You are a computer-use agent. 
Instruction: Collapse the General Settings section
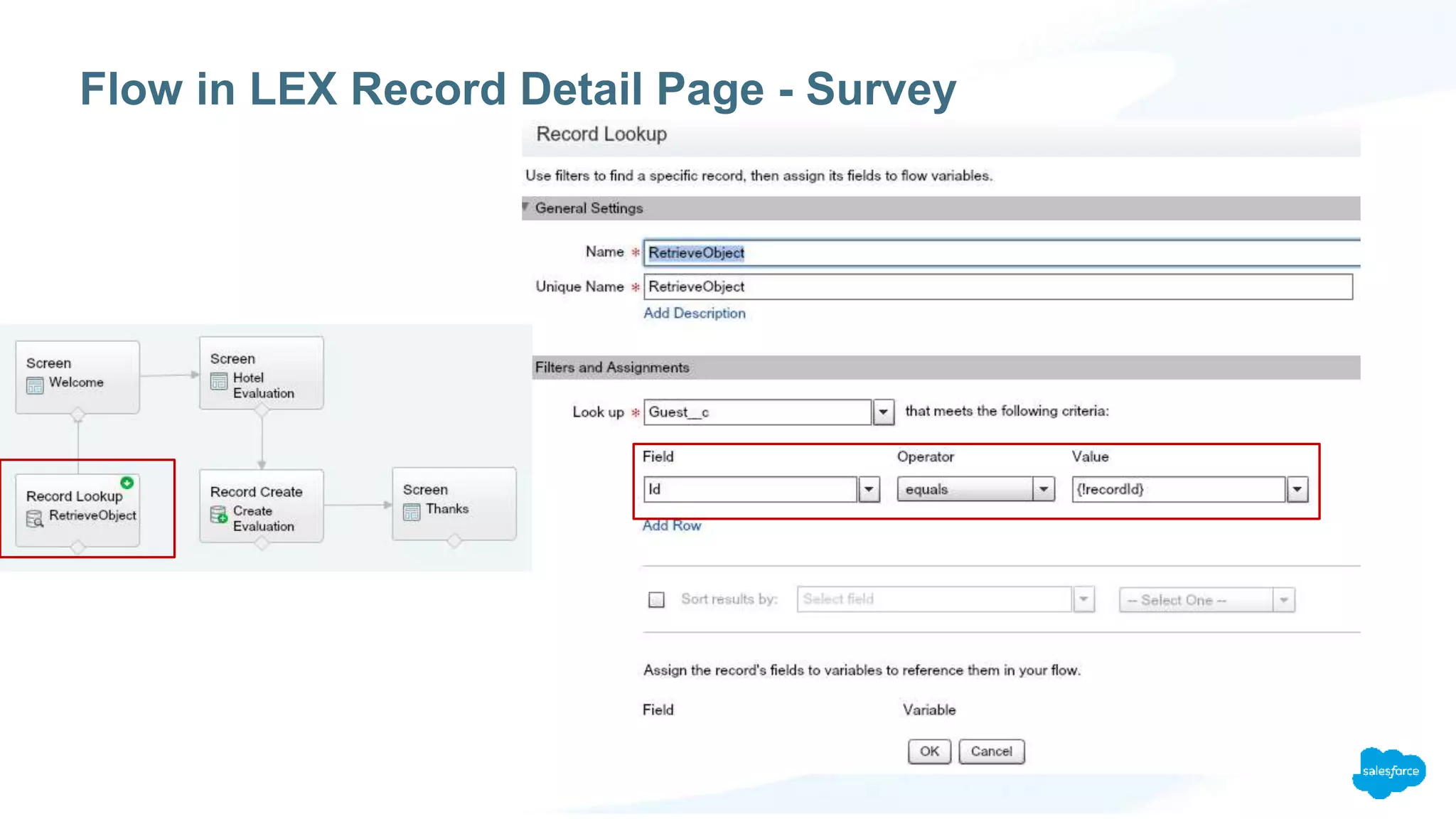click(526, 208)
